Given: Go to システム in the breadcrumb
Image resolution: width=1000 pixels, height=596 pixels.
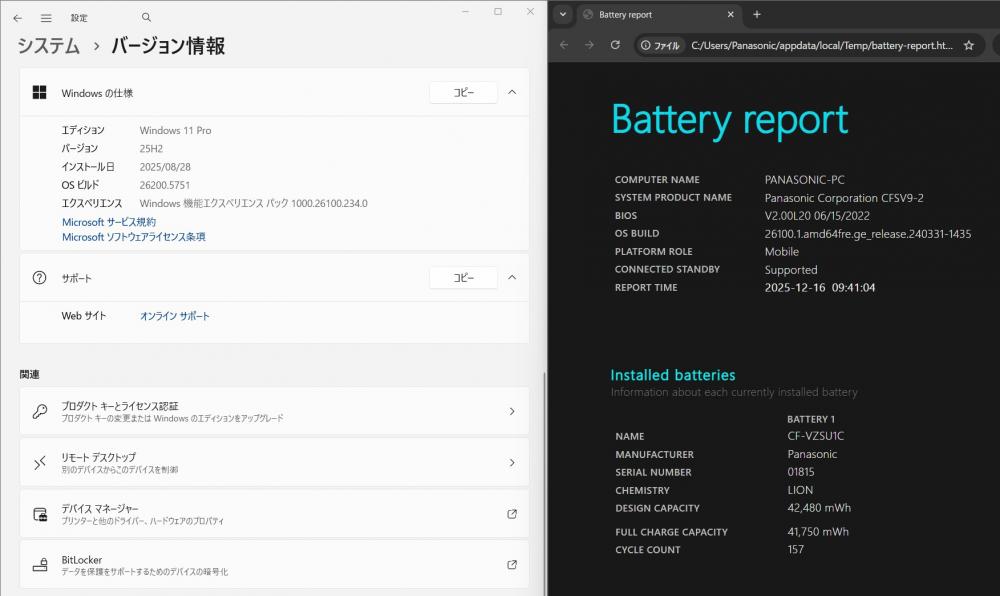Looking at the screenshot, I should tap(49, 46).
